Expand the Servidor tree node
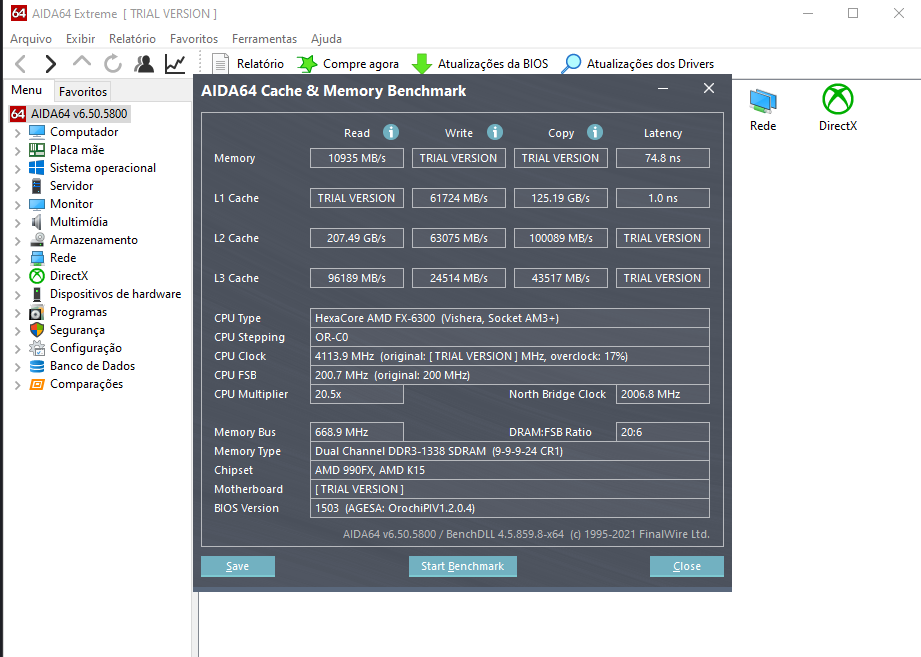 pos(17,187)
